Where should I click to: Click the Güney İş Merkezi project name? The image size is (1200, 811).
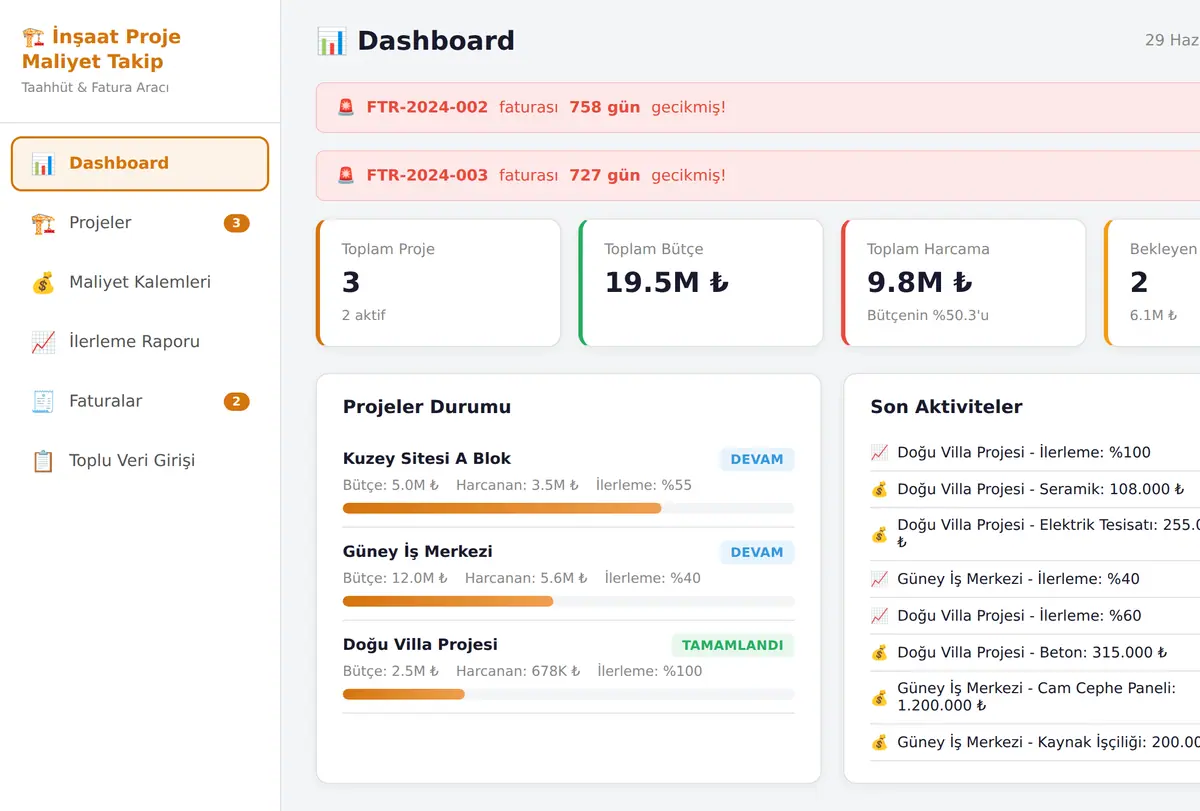(418, 552)
